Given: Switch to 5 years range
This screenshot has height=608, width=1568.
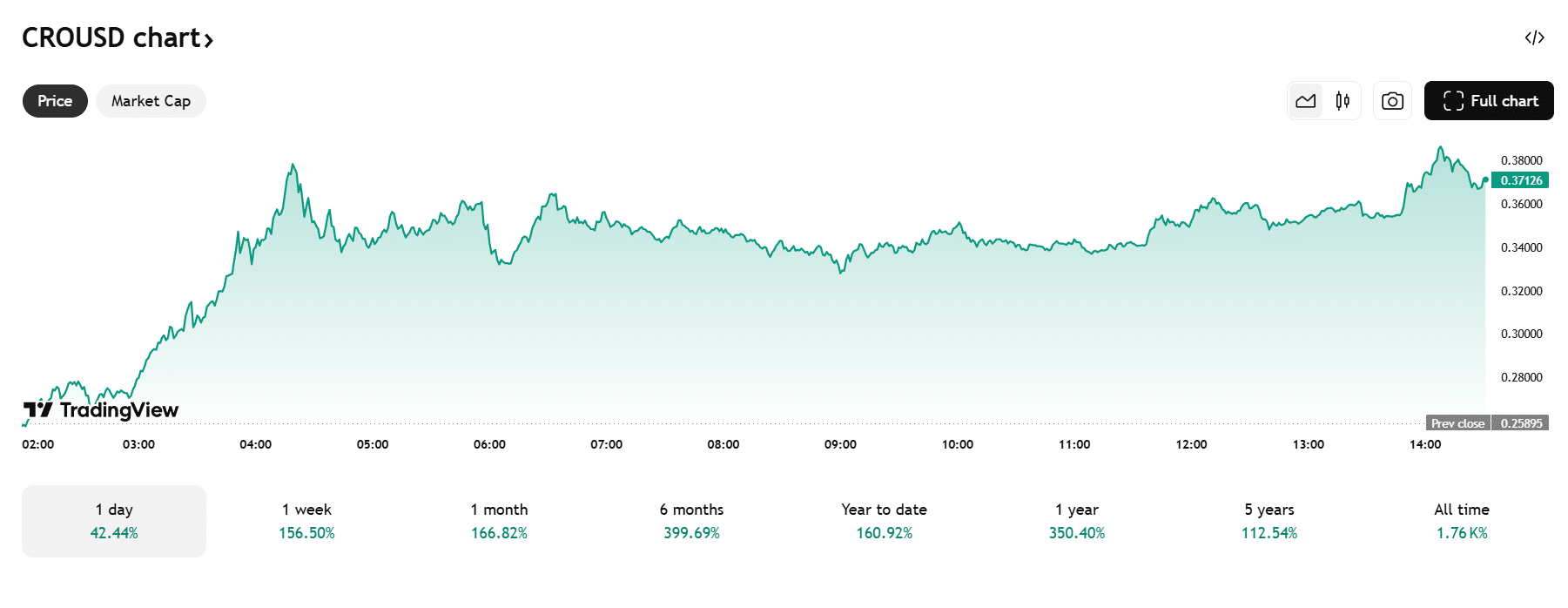Looking at the screenshot, I should [1269, 521].
